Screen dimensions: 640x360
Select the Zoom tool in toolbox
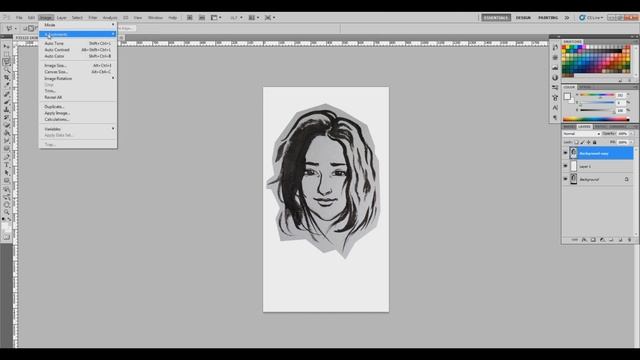pyautogui.click(x=7, y=212)
